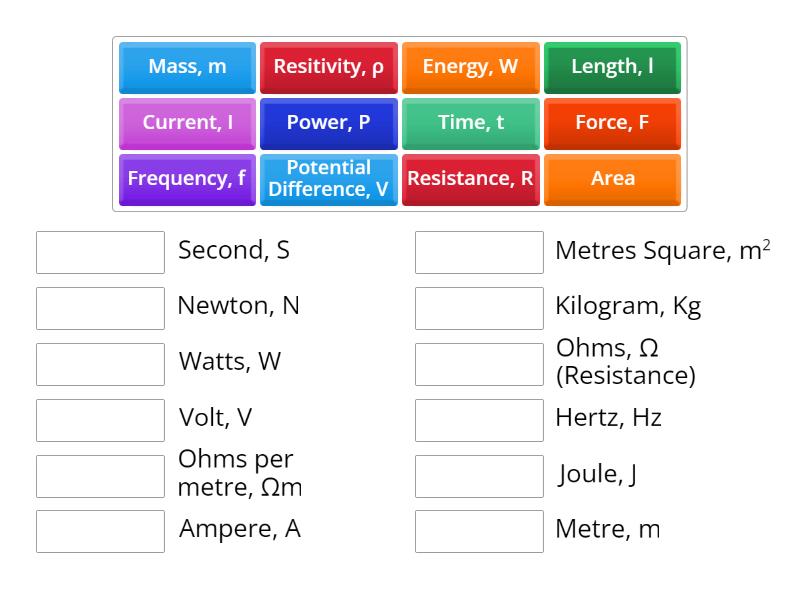Click the answer box beside 'Watts, W'
The height and width of the screenshot is (600, 800).
click(99, 364)
